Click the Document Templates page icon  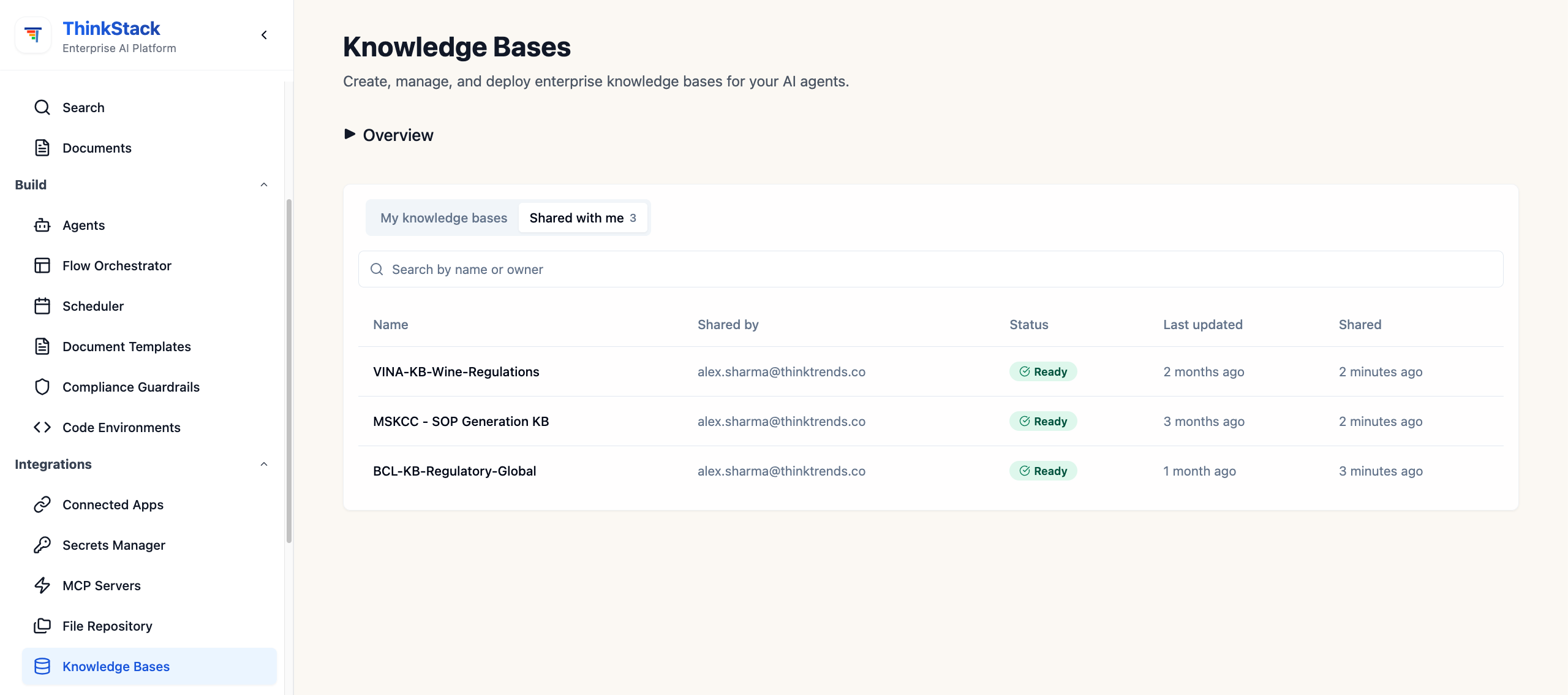(x=42, y=346)
